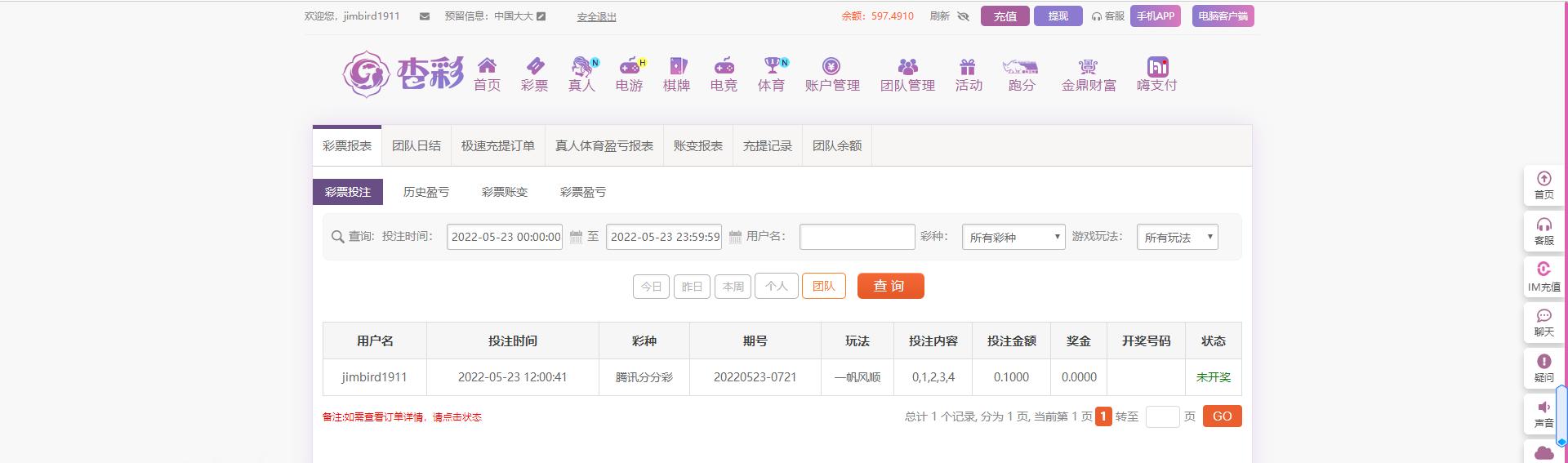Click start time 00:00:00 field
The image size is (1568, 463).
(505, 237)
